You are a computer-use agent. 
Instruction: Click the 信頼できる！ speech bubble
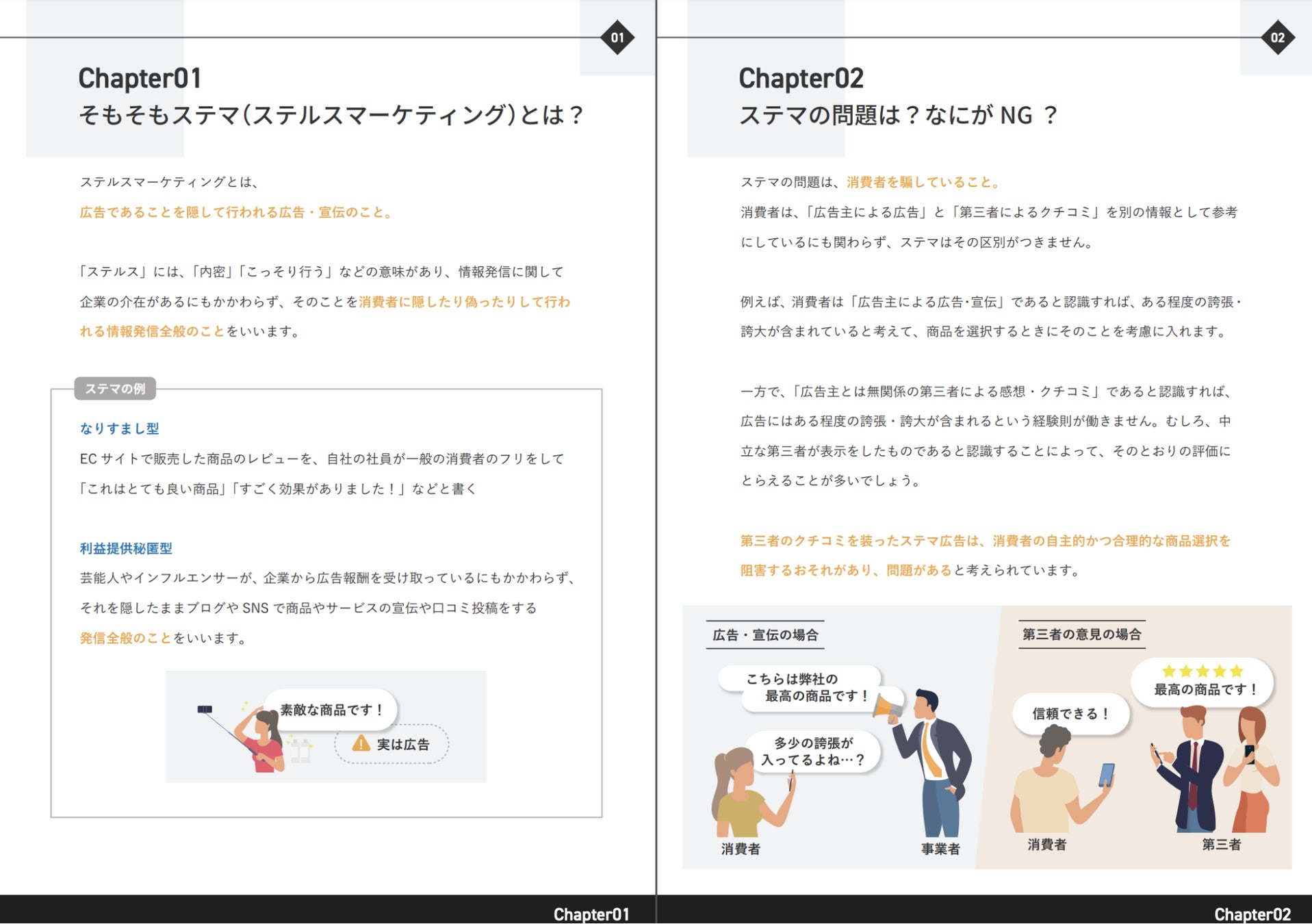pyautogui.click(x=1070, y=714)
